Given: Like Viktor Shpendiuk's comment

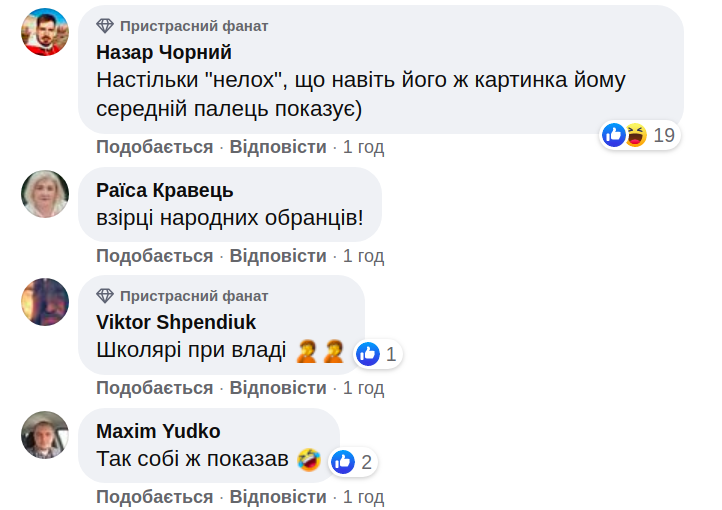Looking at the screenshot, I should click(154, 388).
